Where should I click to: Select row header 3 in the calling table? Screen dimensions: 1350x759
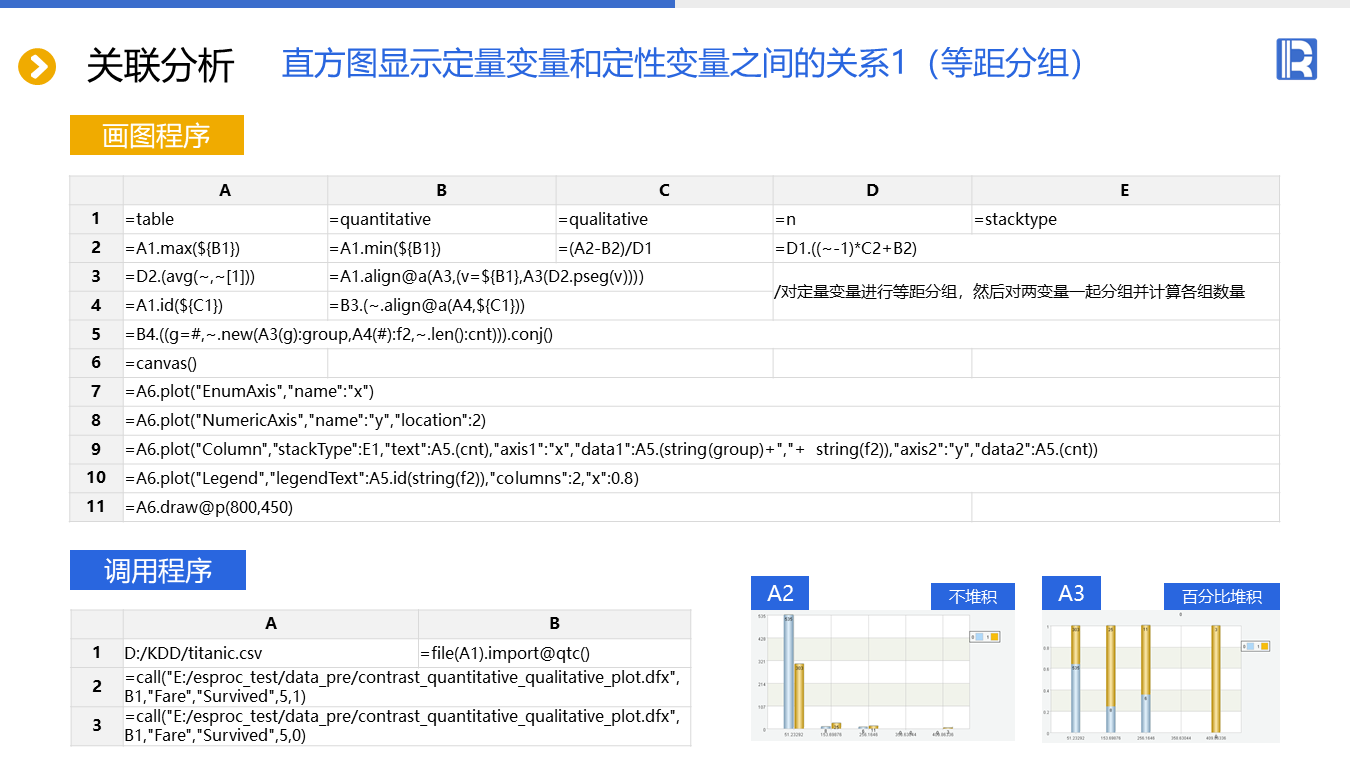[96, 726]
